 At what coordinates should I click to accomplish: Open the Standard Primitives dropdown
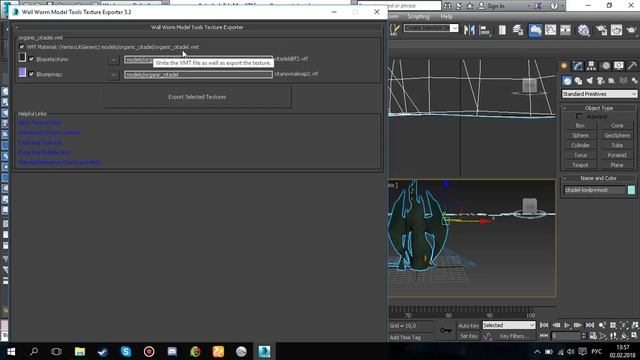pos(599,94)
